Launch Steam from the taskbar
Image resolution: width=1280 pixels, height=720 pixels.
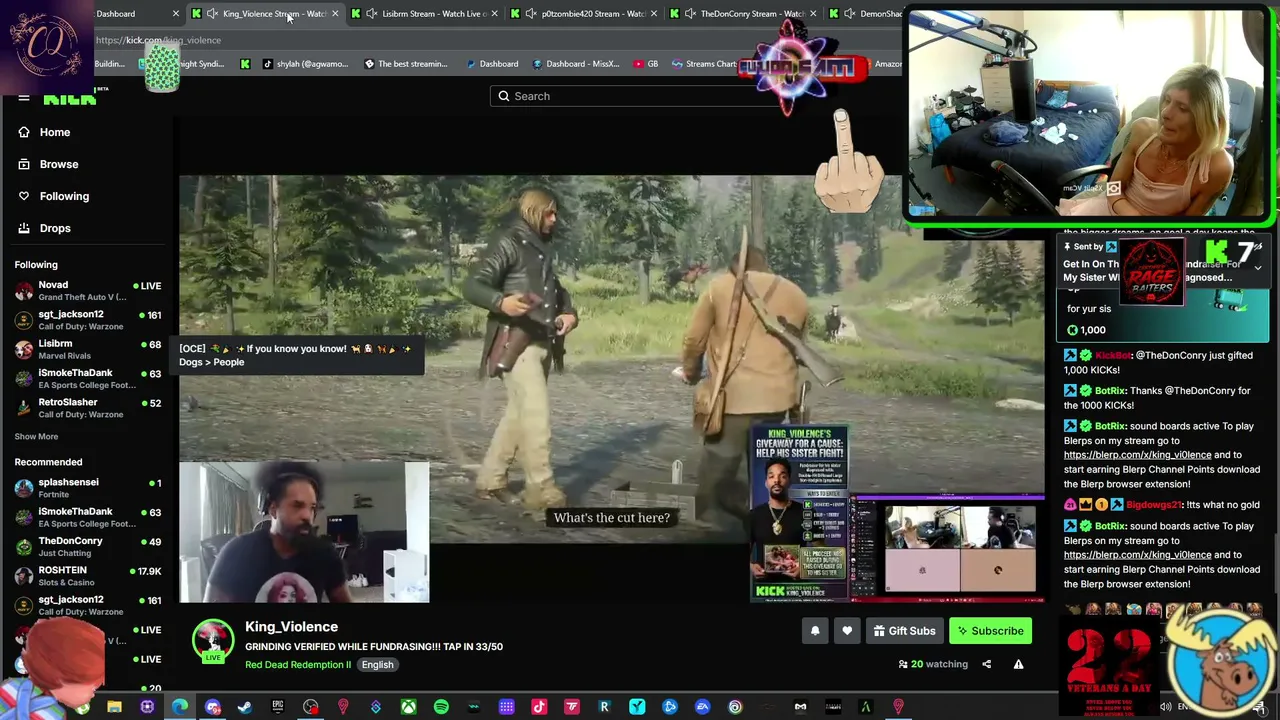point(244,708)
